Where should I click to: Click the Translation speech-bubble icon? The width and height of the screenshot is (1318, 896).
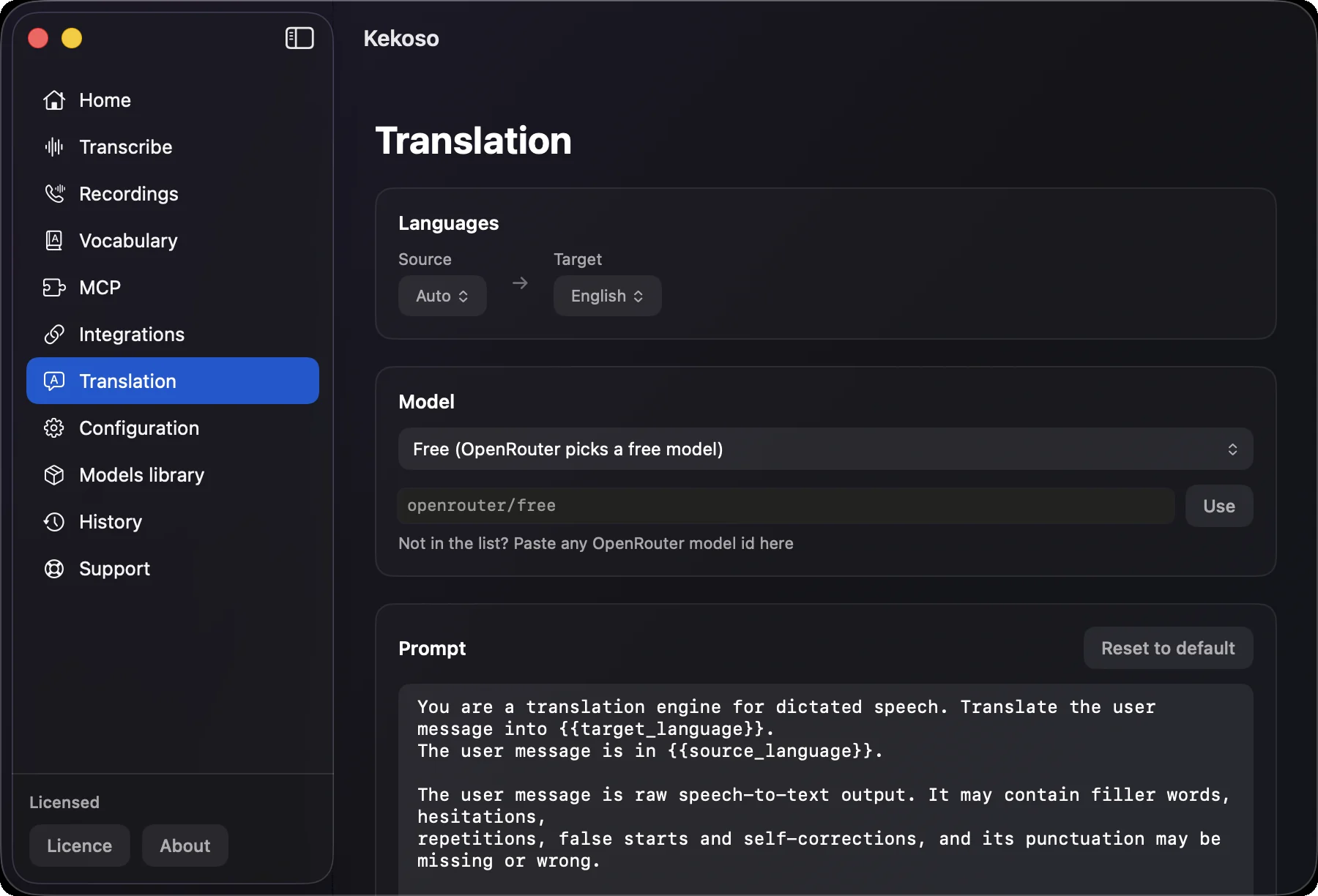pos(54,381)
